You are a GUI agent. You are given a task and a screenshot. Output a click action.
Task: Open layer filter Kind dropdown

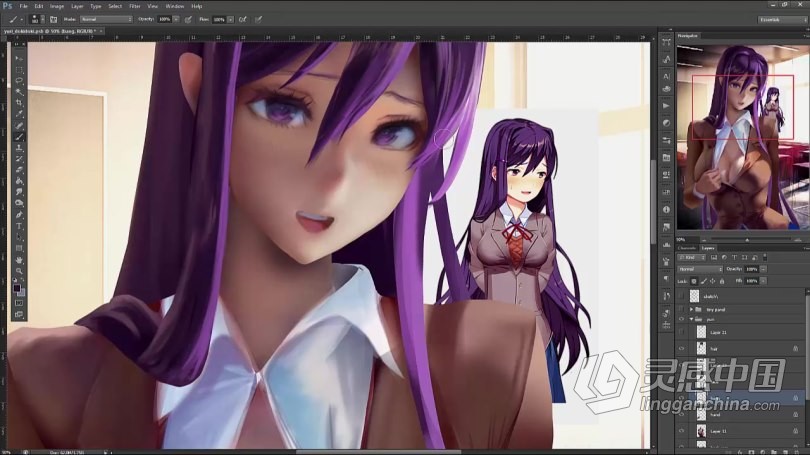click(x=691, y=257)
